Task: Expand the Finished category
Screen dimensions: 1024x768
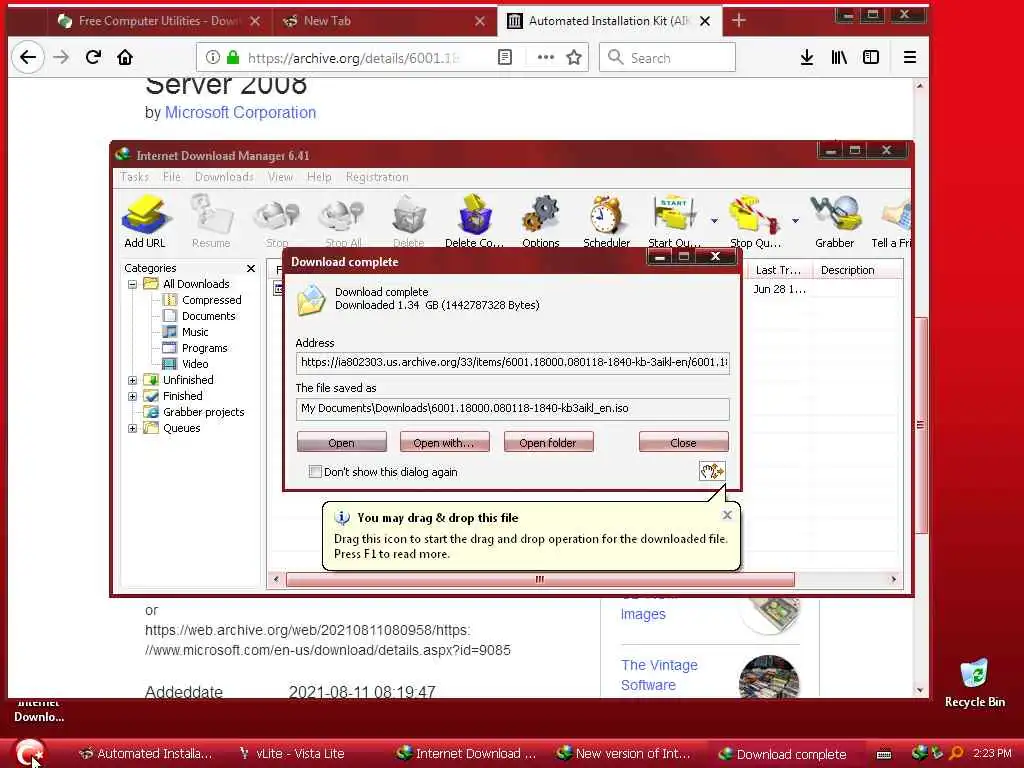Action: click(133, 396)
